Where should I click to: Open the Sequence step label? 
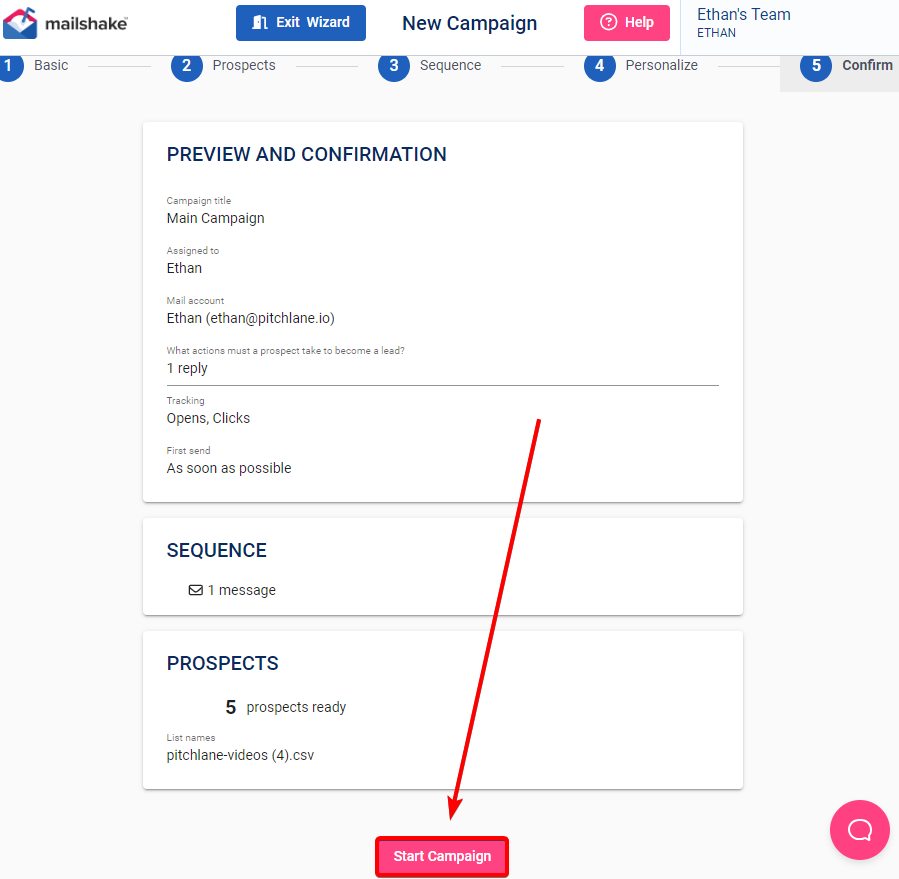450,65
